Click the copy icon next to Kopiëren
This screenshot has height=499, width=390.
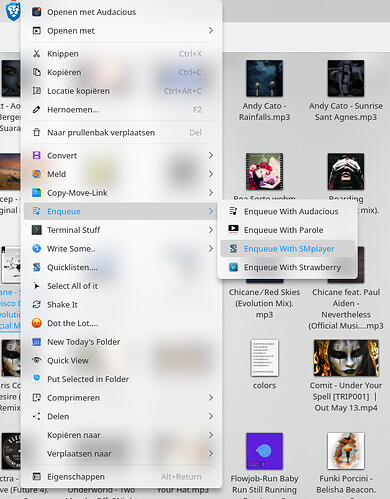click(x=37, y=72)
